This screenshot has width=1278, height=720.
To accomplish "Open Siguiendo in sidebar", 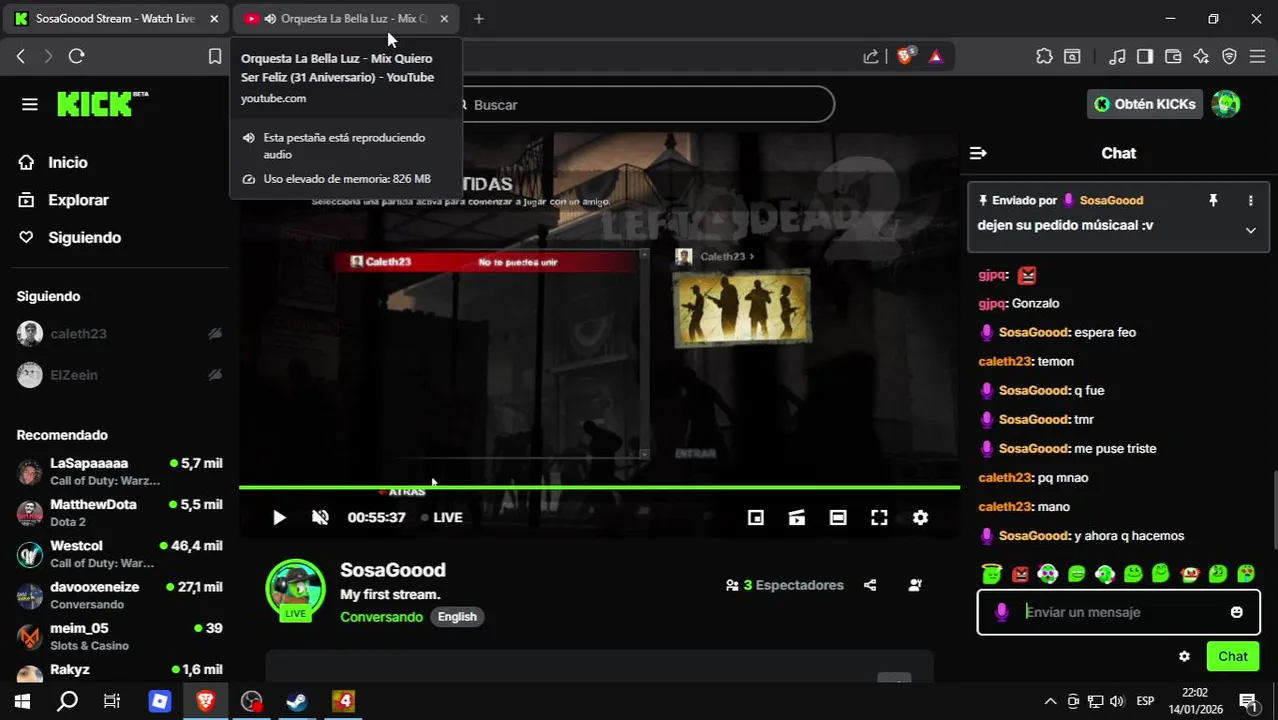I will (72, 237).
